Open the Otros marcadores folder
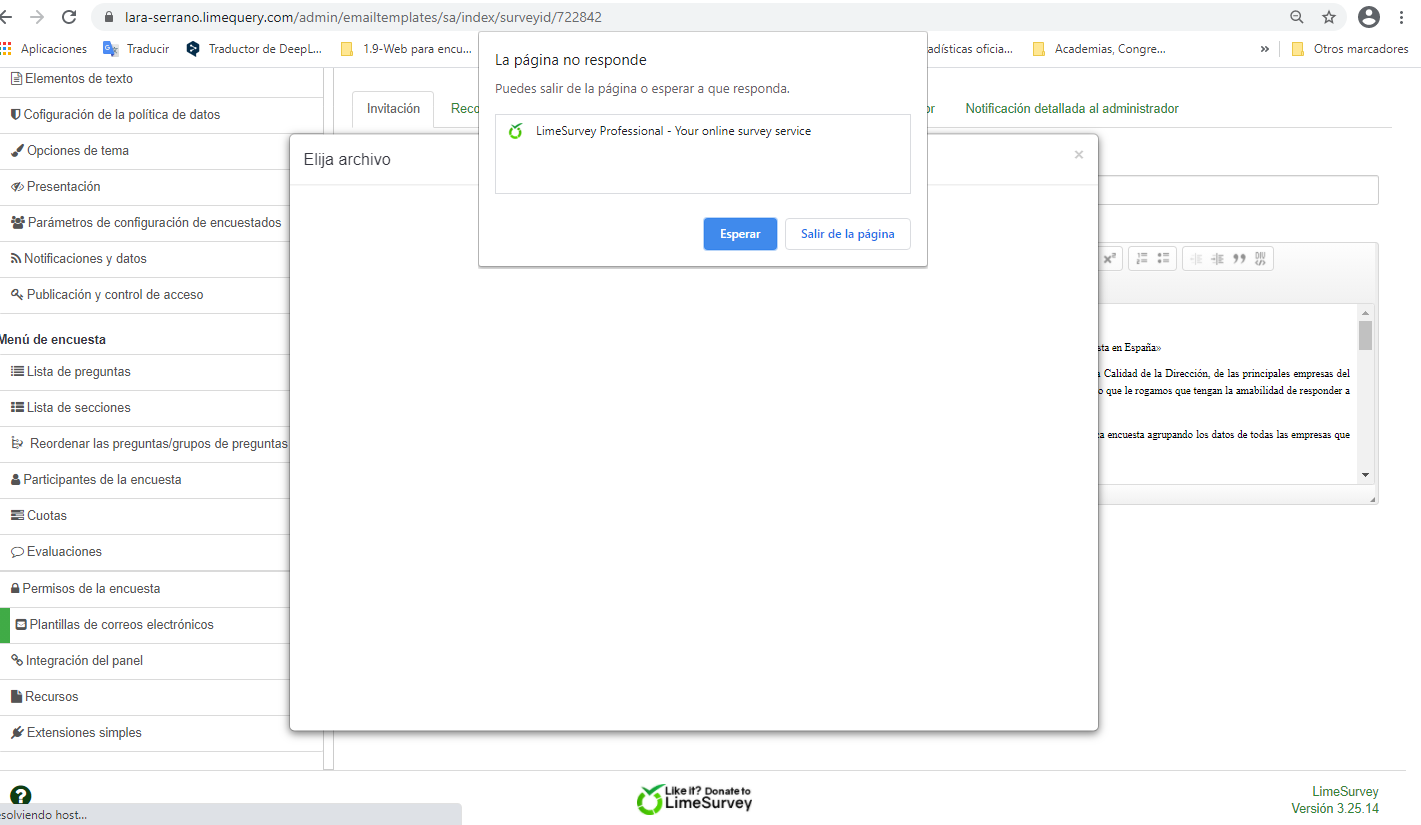This screenshot has width=1421, height=825. point(1349,48)
